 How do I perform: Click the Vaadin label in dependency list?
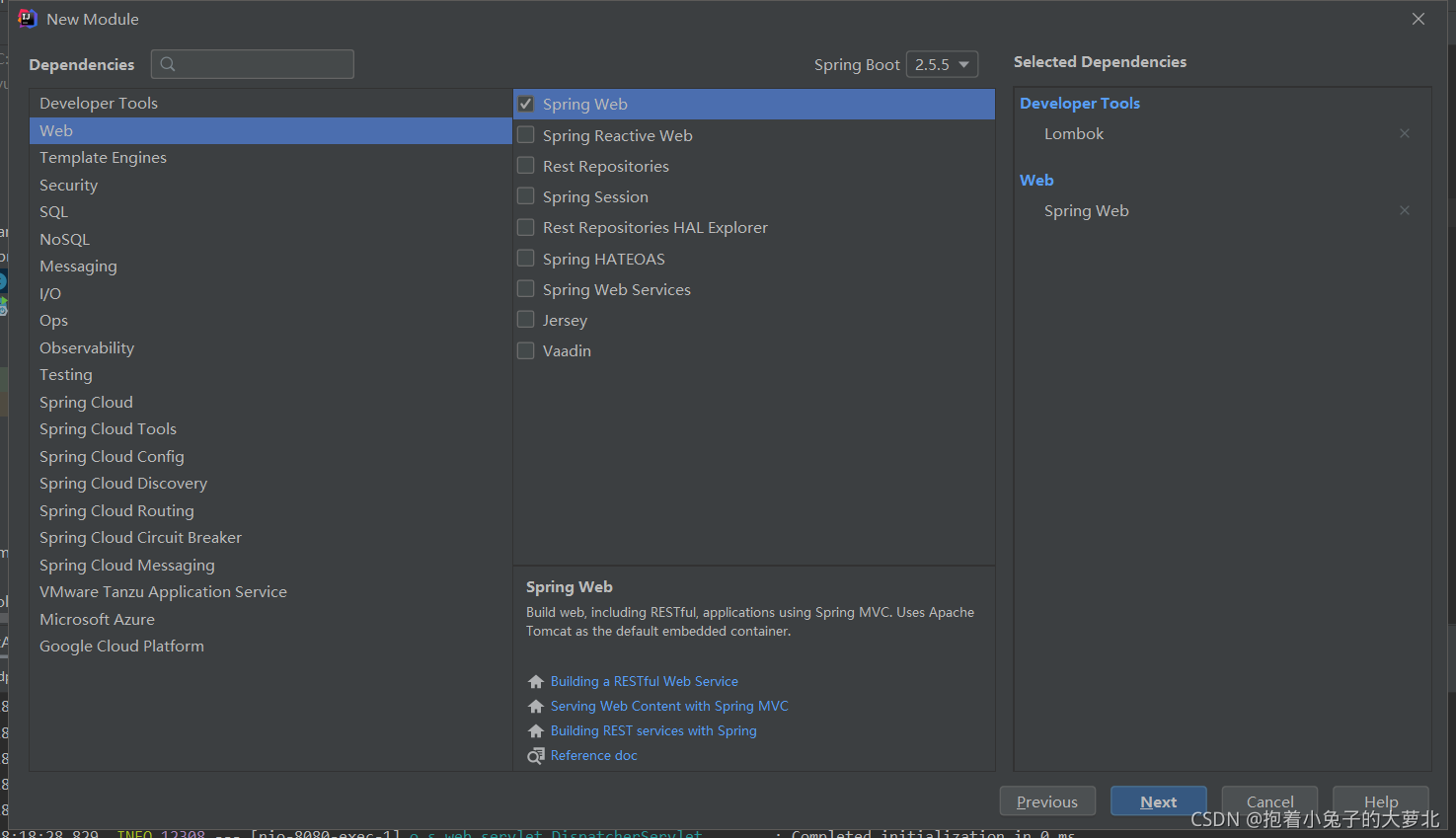pos(567,350)
